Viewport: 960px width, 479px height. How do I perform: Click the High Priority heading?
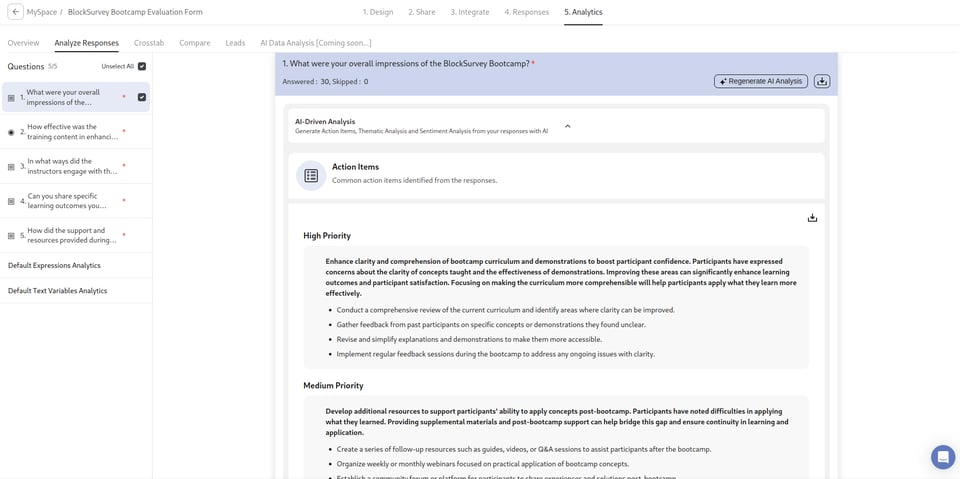327,235
